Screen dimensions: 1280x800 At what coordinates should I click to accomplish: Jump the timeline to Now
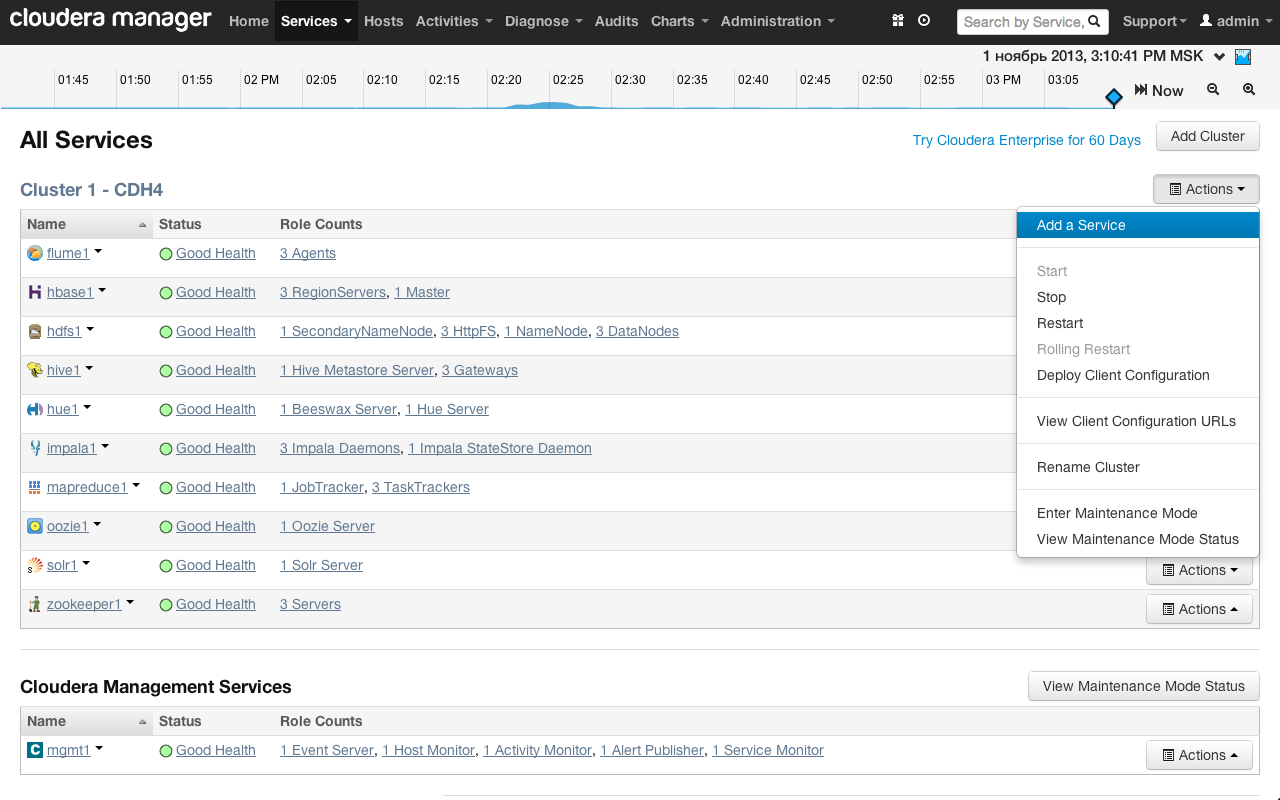coord(1159,90)
